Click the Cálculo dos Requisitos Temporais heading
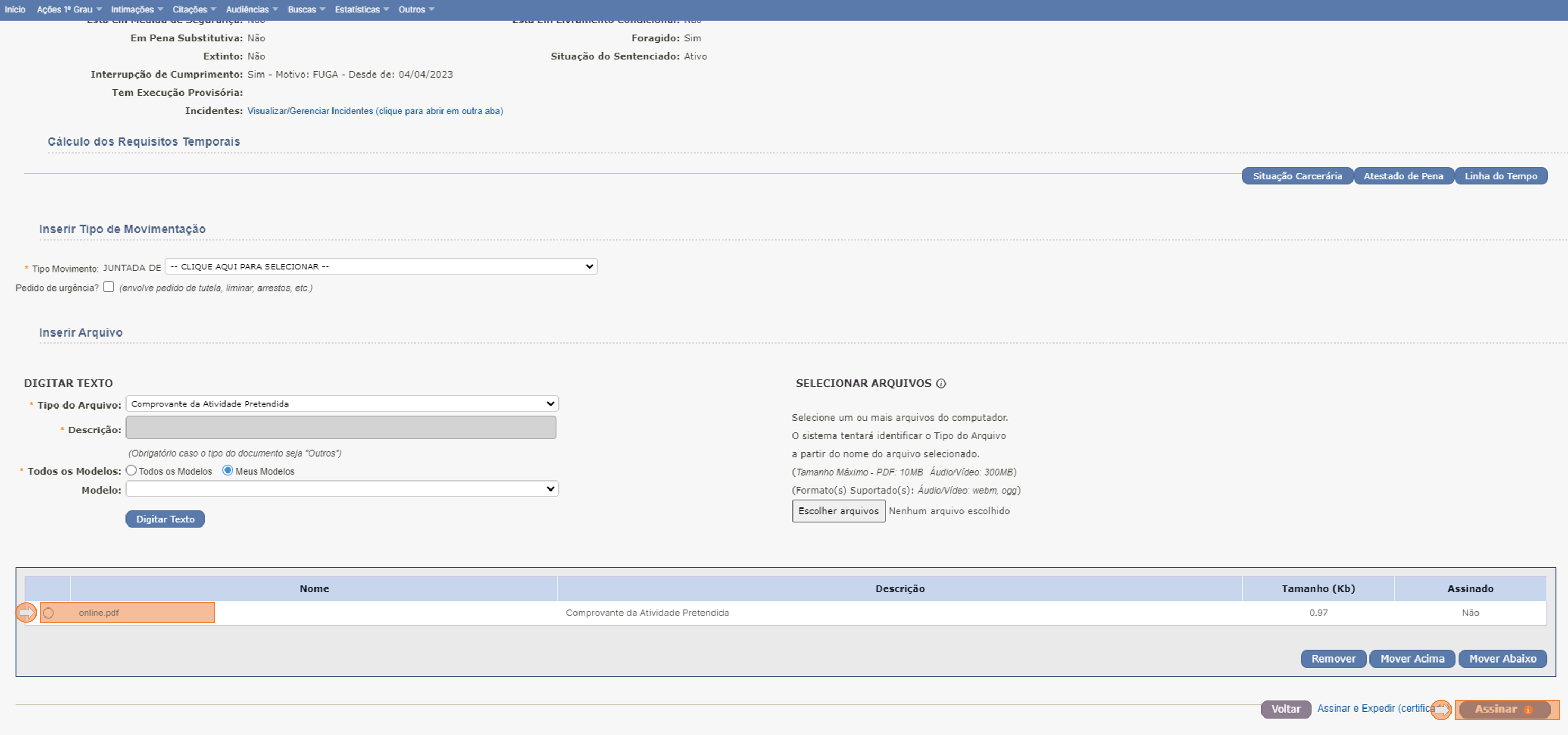The height and width of the screenshot is (735, 1568). click(143, 141)
